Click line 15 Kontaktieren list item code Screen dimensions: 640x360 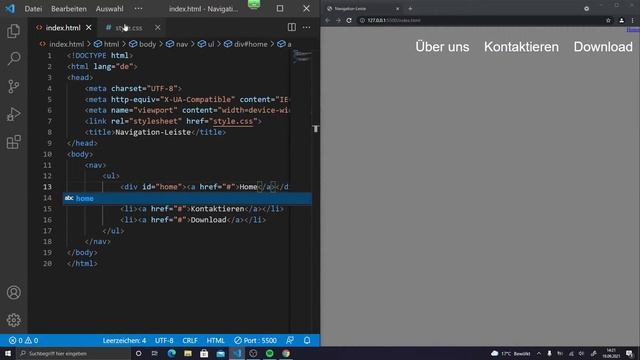[x=202, y=209]
